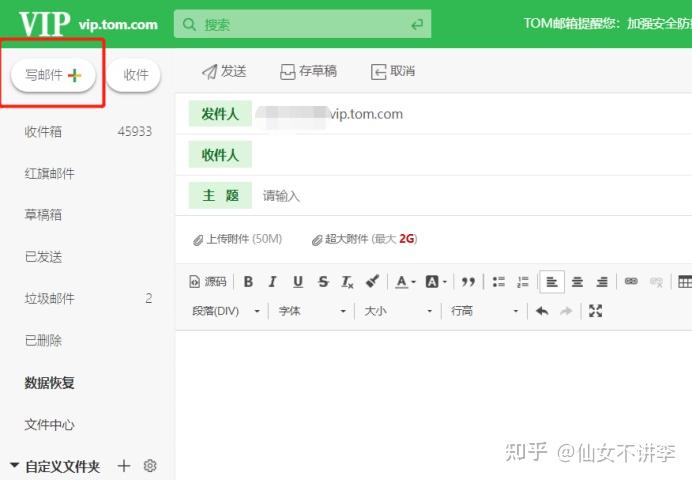Screen dimensions: 692x480
Task: Open the background color picker
Action: pyautogui.click(x=436, y=281)
